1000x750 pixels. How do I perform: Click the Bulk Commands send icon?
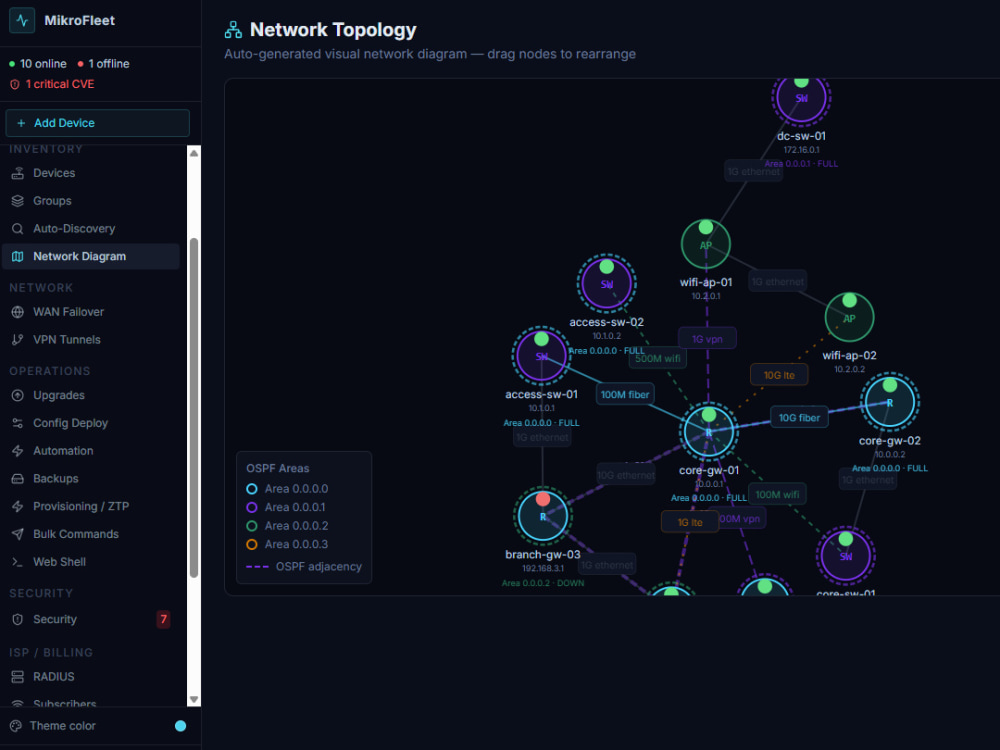coord(18,534)
